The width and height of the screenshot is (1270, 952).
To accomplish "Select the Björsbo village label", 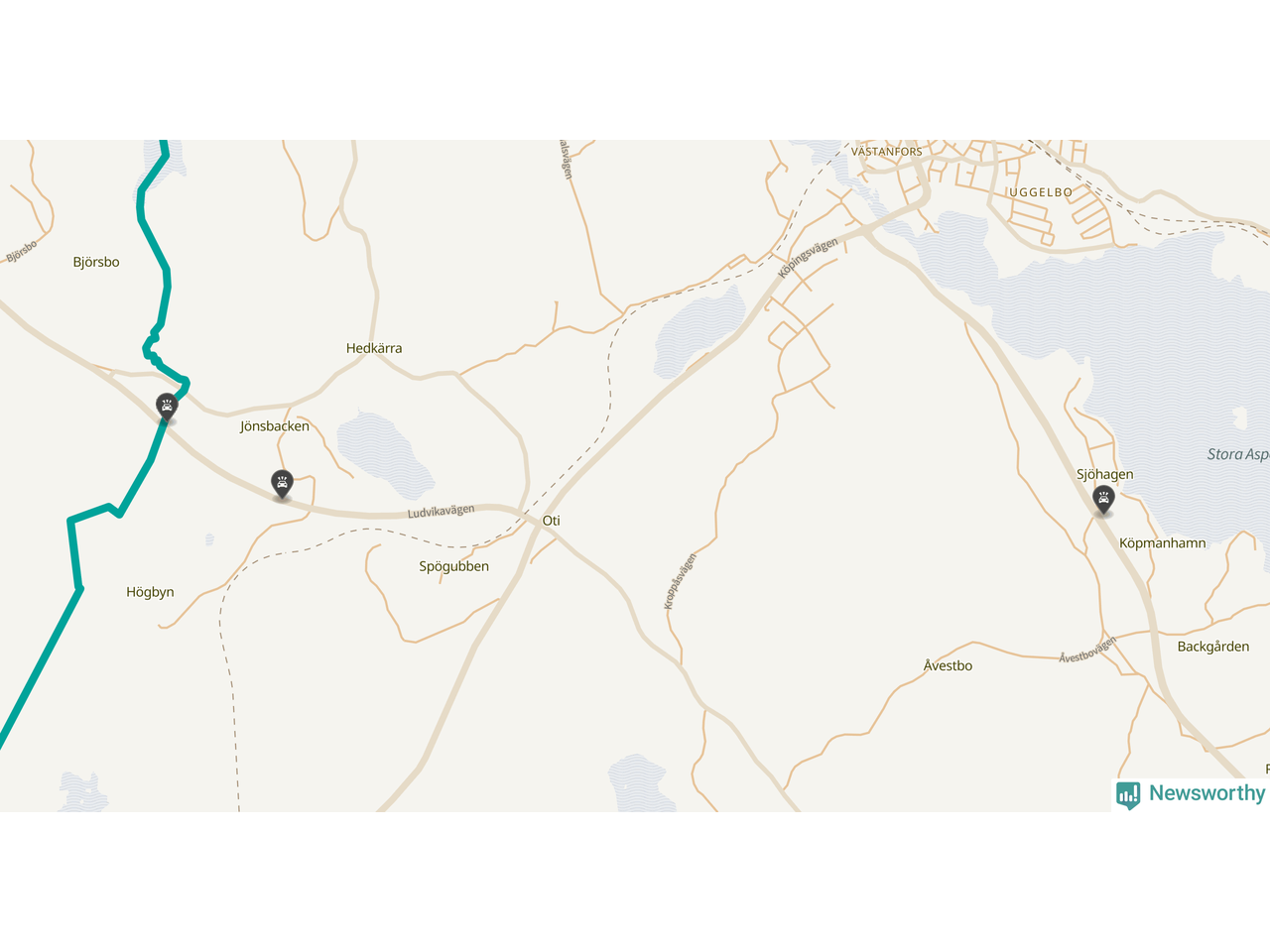I will (96, 262).
